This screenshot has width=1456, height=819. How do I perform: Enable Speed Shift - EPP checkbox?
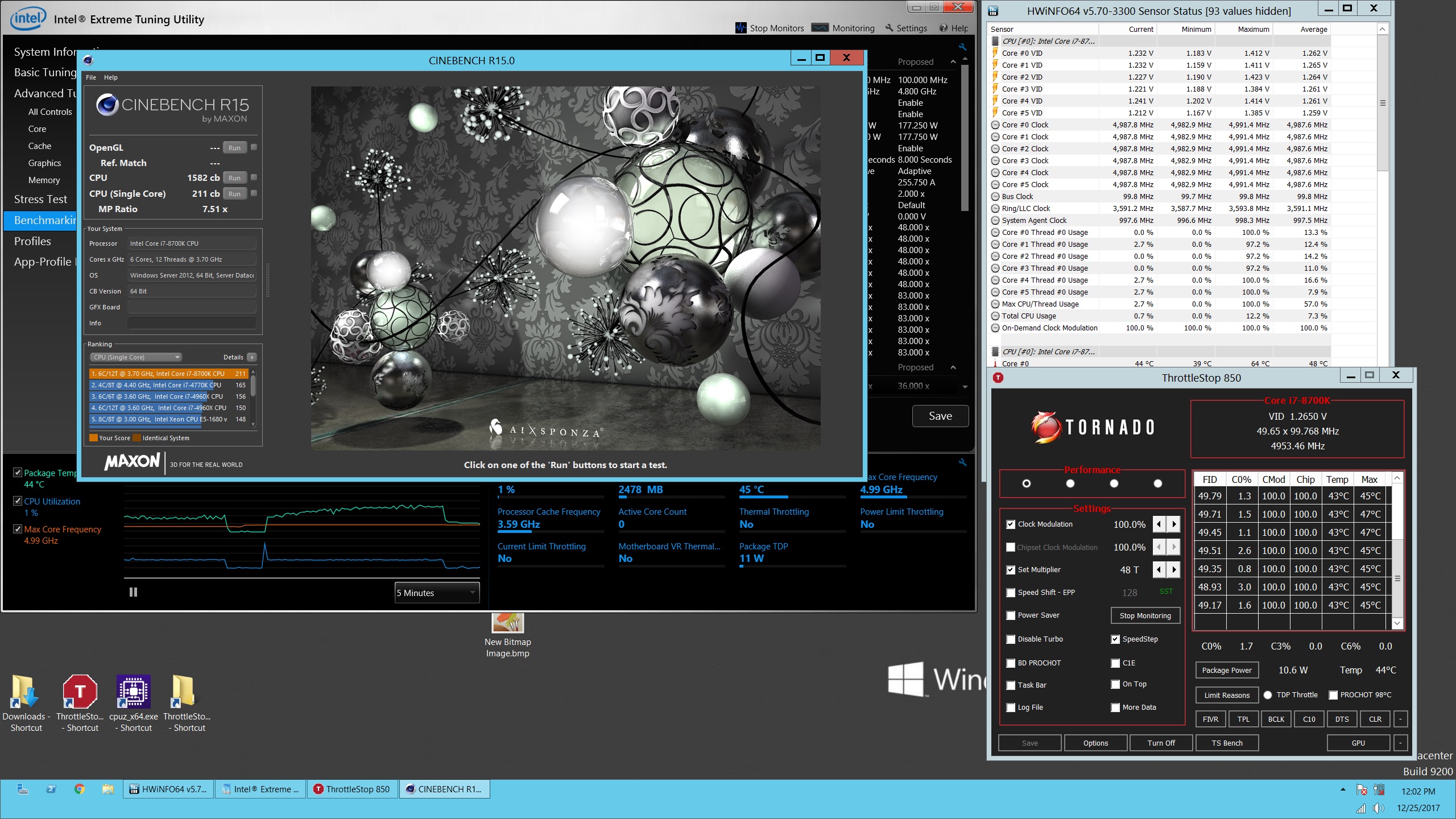1011,593
